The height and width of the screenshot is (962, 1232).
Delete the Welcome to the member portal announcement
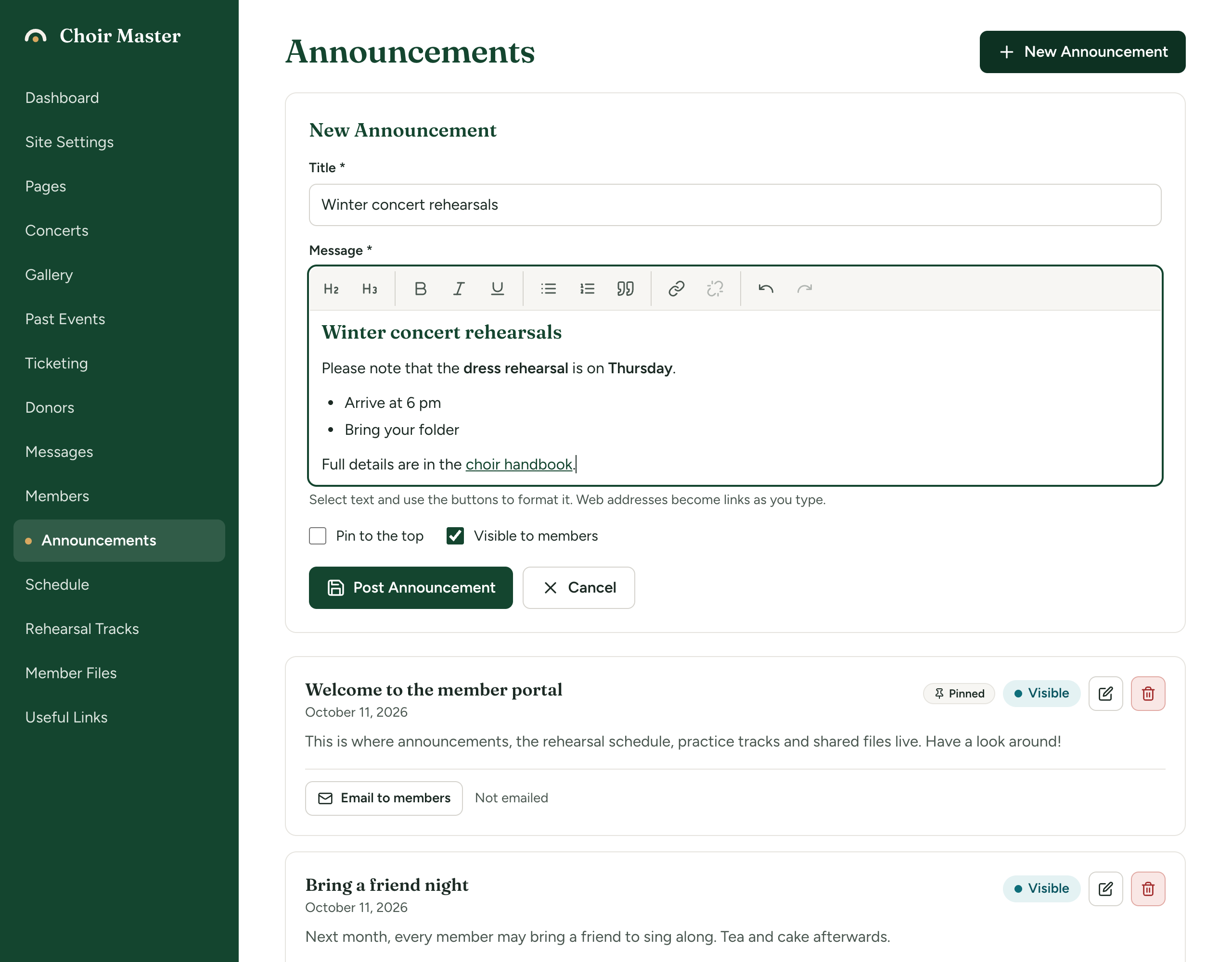[1147, 693]
